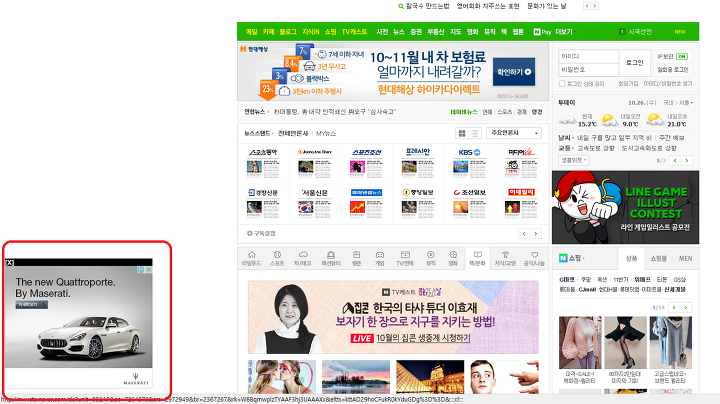The height and width of the screenshot is (404, 720).
Task: Open 아이디/비밀번호 찾기 link
Action: (x=668, y=84)
